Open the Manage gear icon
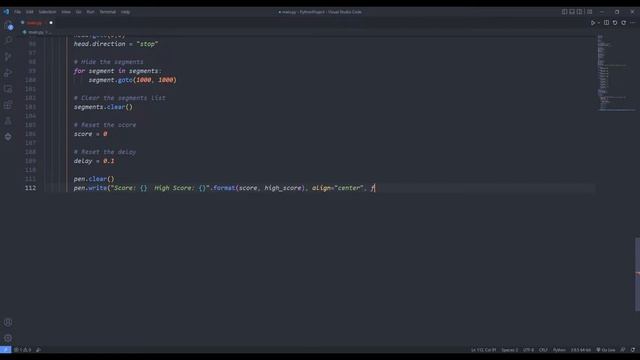The image size is (640, 360). (x=8, y=338)
